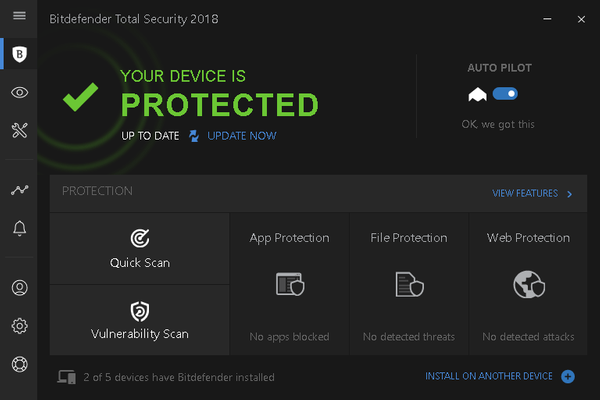Expand View Features with the chevron
The width and height of the screenshot is (600, 400).
coord(570,194)
